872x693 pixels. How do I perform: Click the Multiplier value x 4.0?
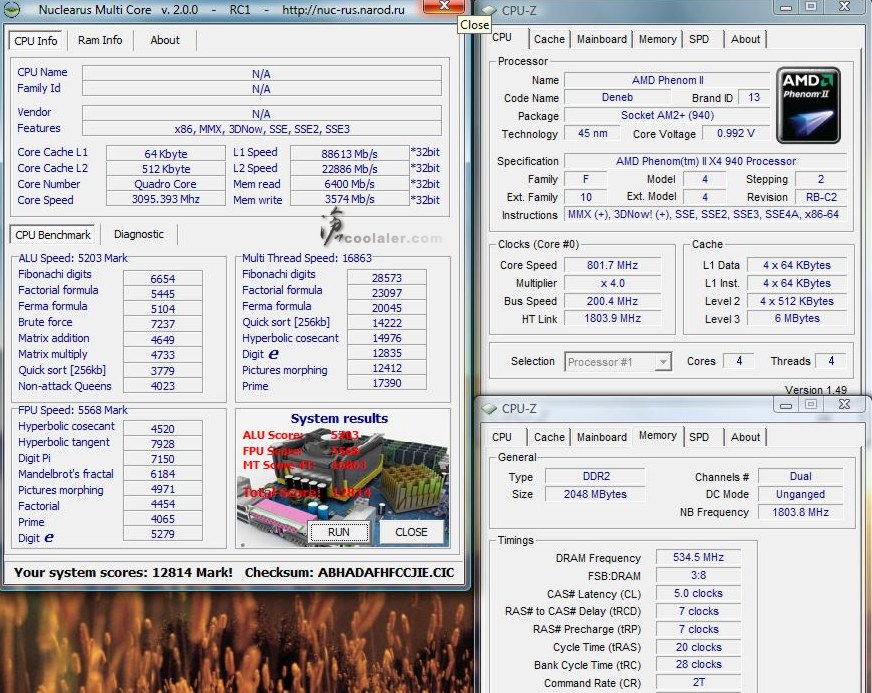612,283
